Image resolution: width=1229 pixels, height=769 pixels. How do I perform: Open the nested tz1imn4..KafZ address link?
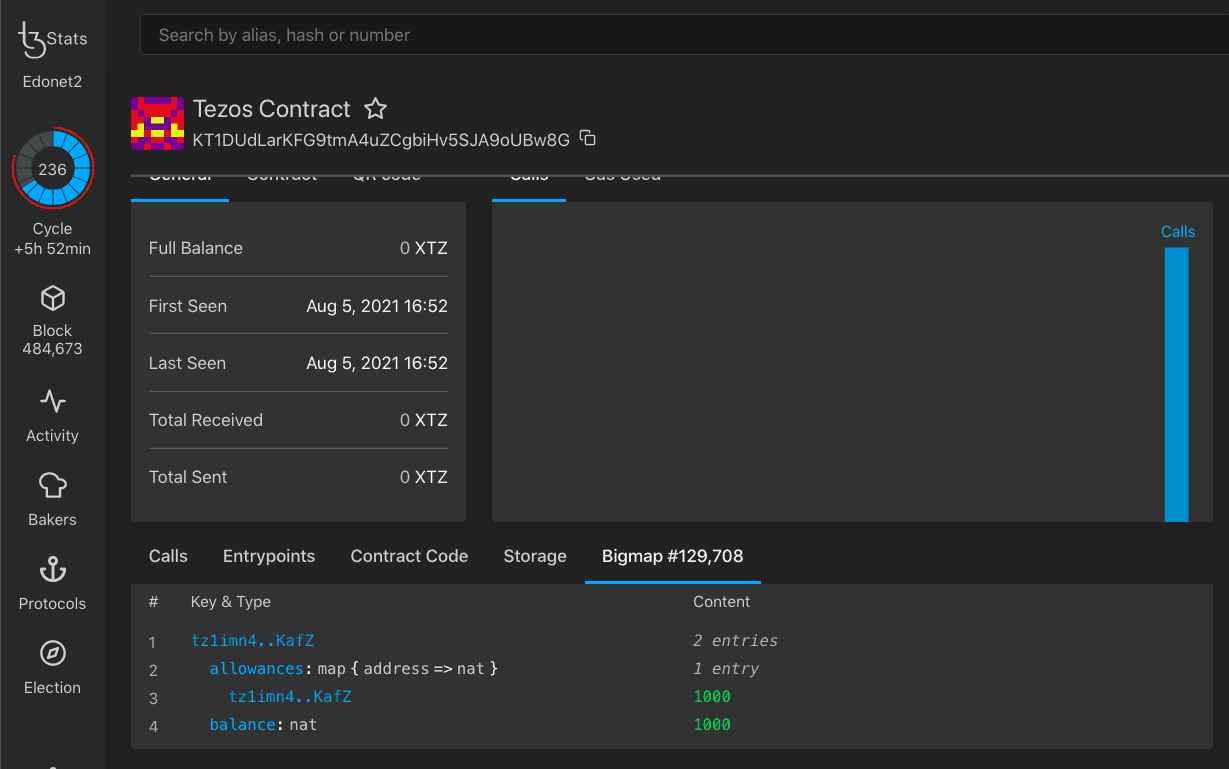[290, 697]
